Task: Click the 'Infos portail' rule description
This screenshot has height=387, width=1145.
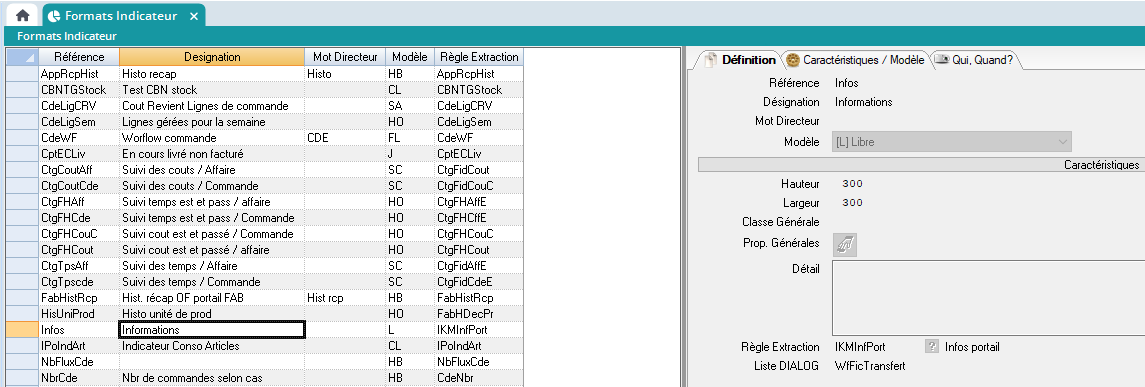Action: click(972, 347)
